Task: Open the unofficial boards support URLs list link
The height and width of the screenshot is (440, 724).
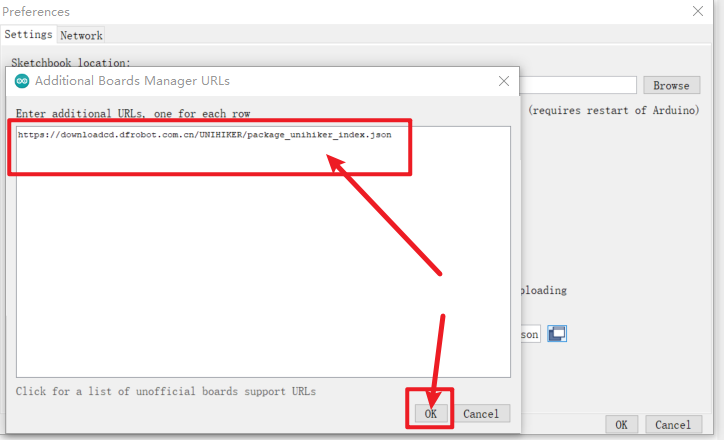Action: point(166,391)
